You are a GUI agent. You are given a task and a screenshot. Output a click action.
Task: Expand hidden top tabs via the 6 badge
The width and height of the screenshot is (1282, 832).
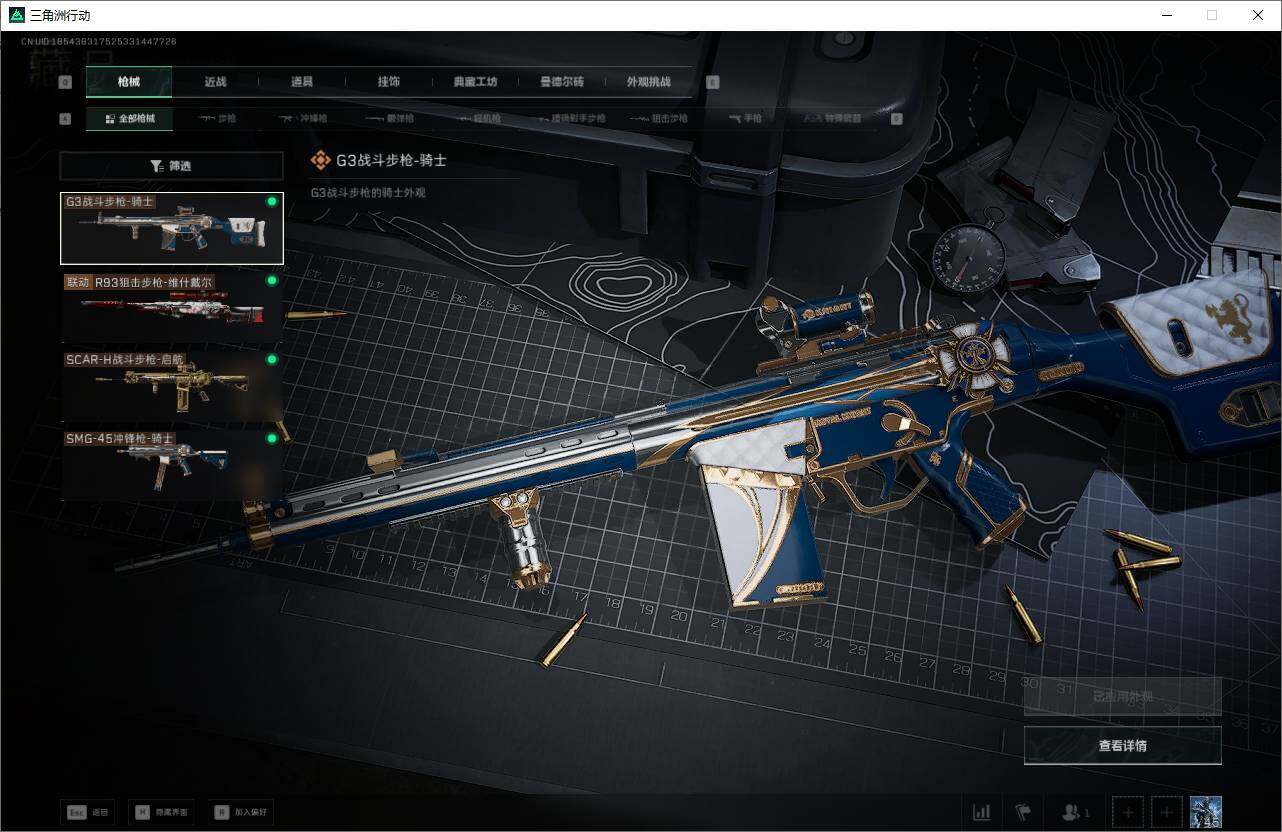pyautogui.click(x=712, y=82)
